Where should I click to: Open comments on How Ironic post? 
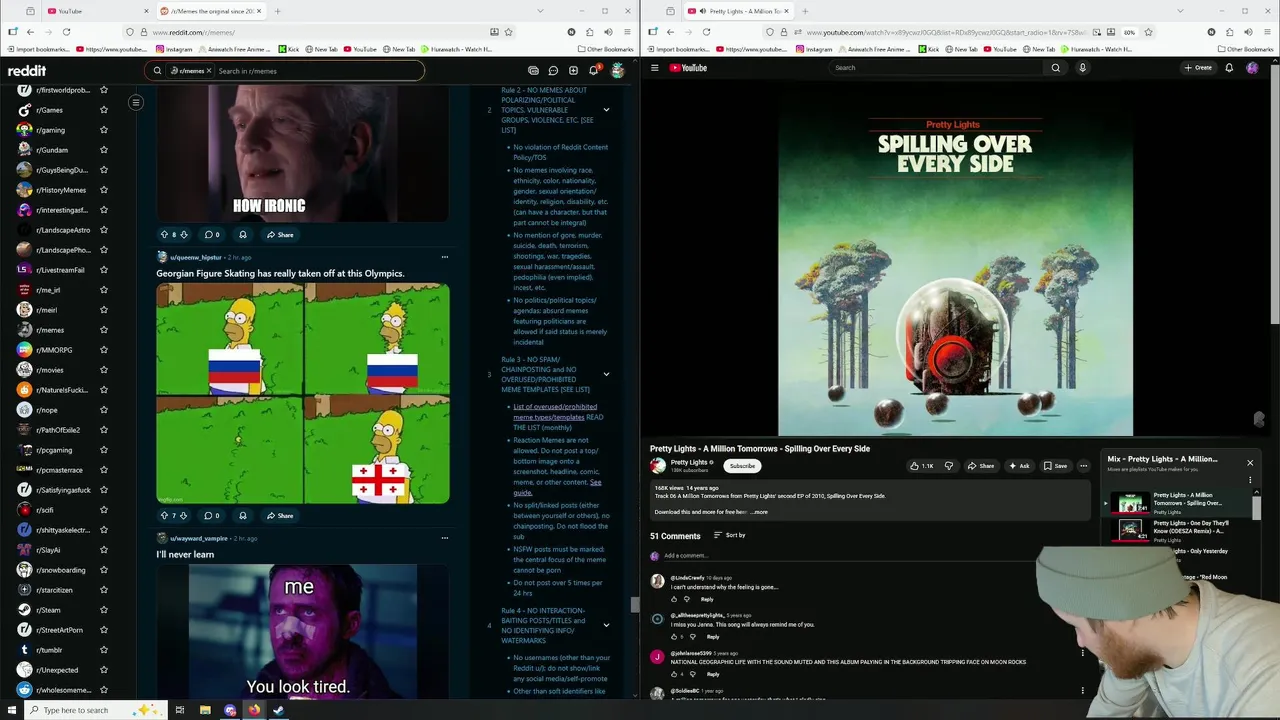point(211,235)
